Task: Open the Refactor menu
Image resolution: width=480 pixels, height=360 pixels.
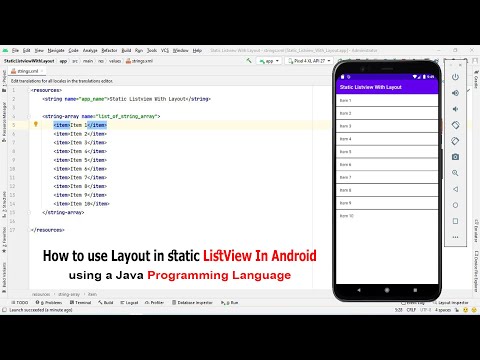Action: (x=109, y=50)
